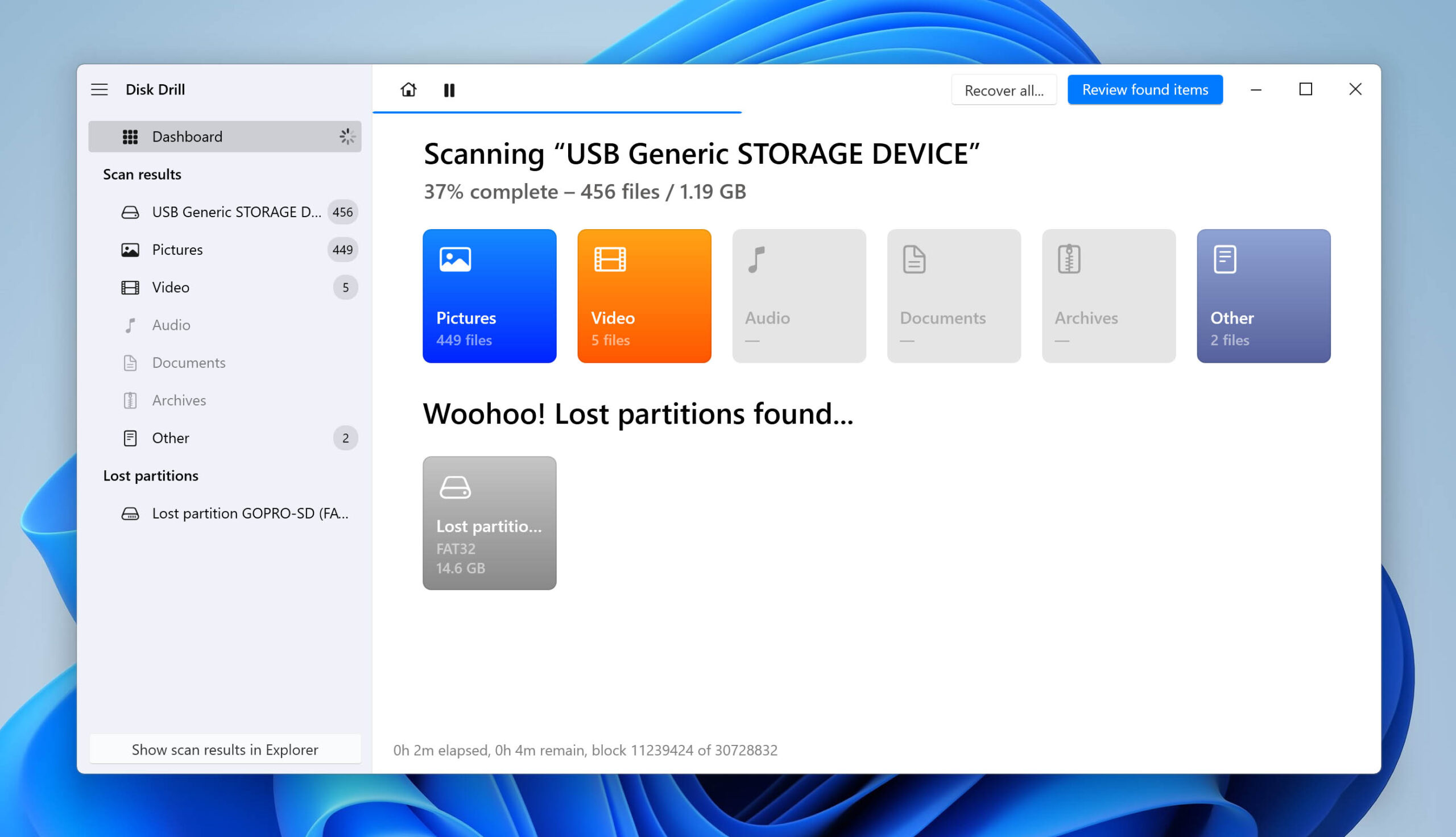This screenshot has width=1456, height=837.
Task: Open the Lost partition FAT32 14.6 GB card
Action: click(489, 523)
